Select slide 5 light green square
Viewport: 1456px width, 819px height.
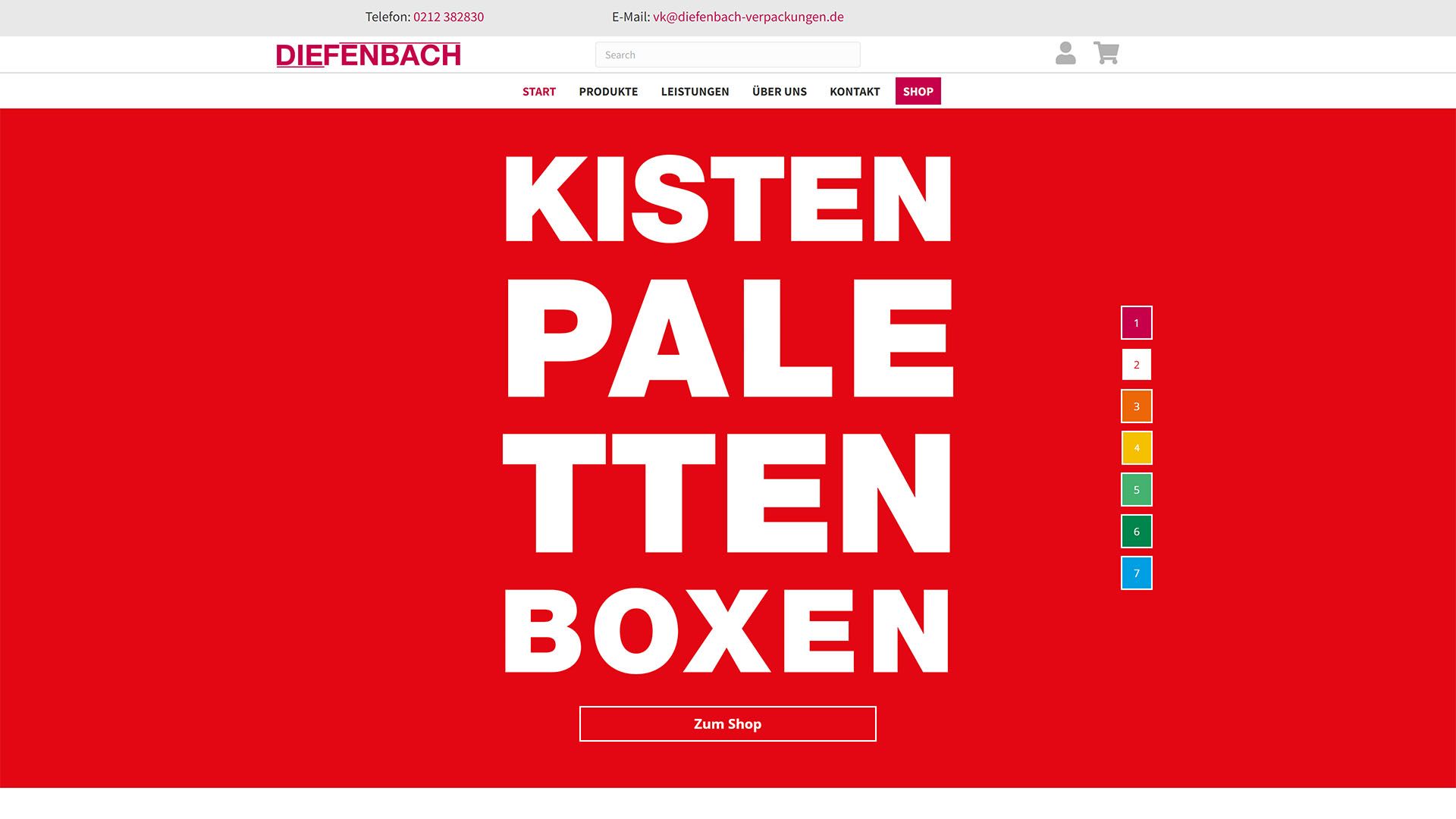coord(1137,490)
